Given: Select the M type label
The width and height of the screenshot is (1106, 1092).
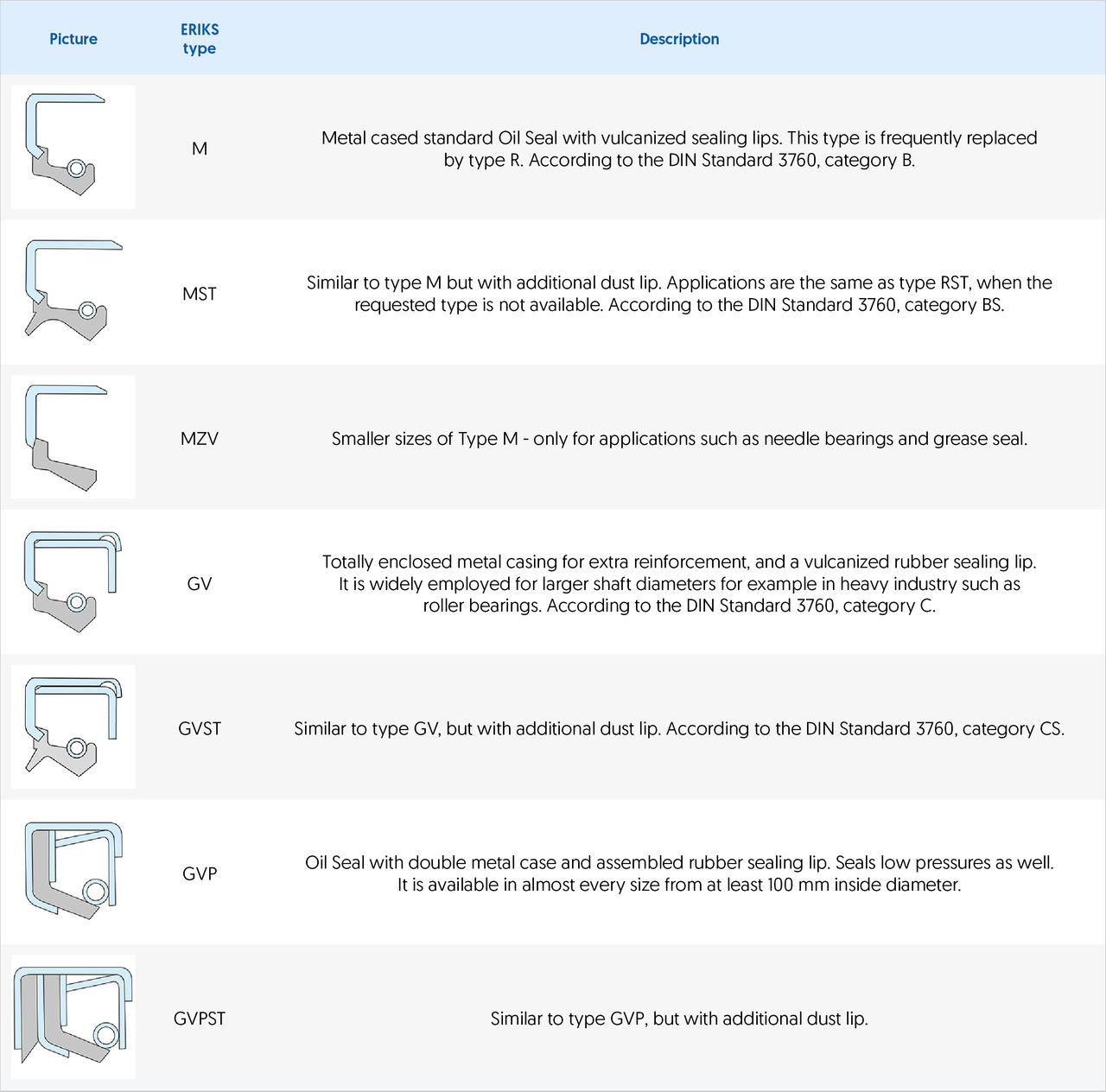Looking at the screenshot, I should click(200, 149).
